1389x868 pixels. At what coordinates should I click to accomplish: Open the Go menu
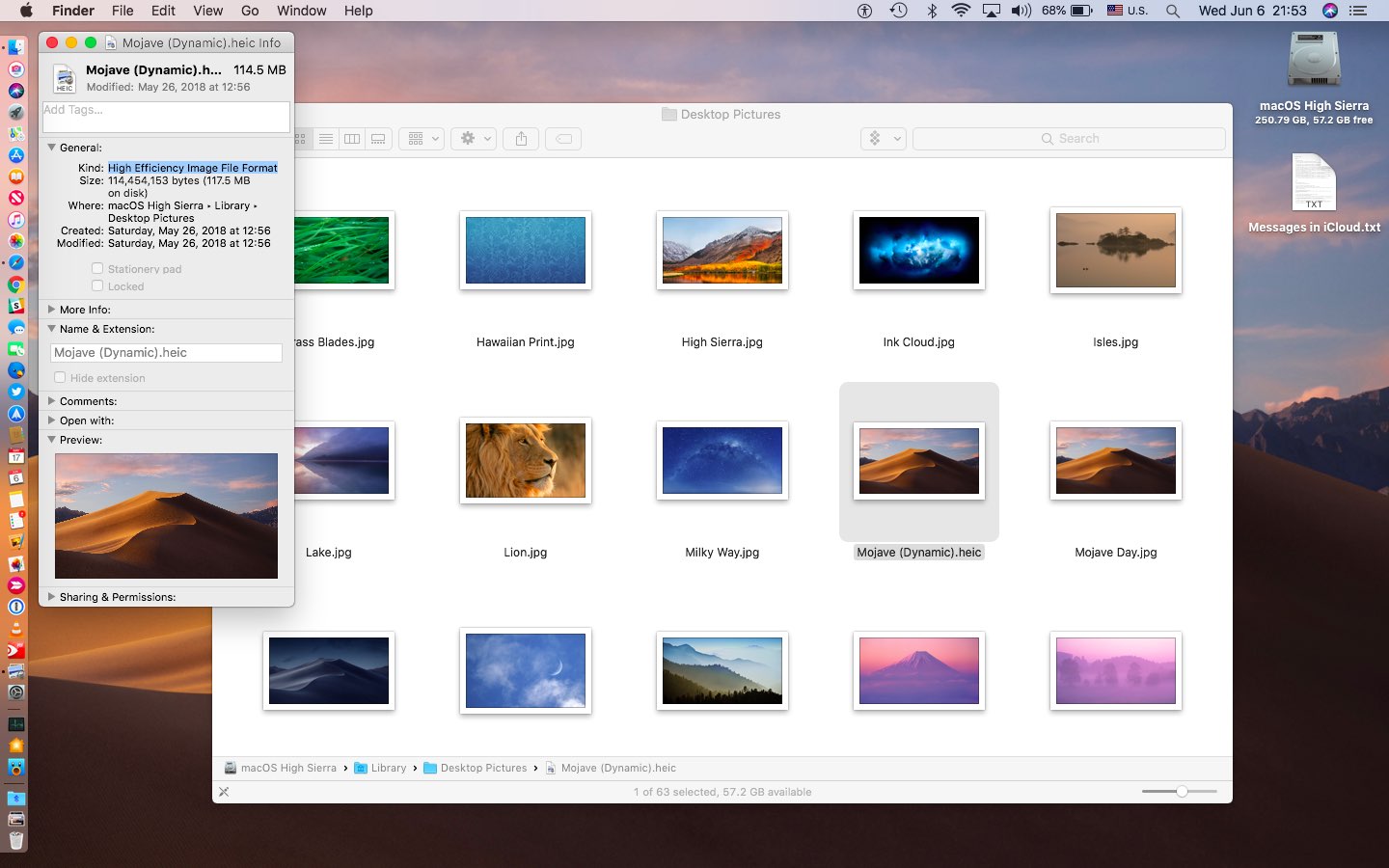pos(250,11)
